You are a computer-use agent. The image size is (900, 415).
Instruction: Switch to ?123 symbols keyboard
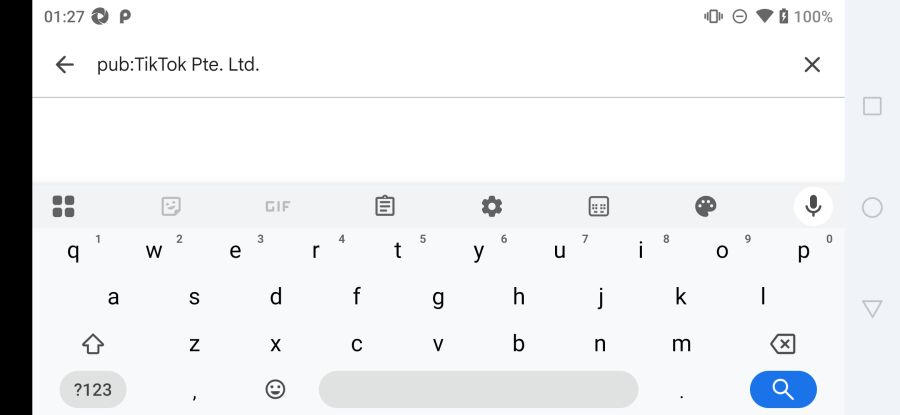tap(93, 389)
